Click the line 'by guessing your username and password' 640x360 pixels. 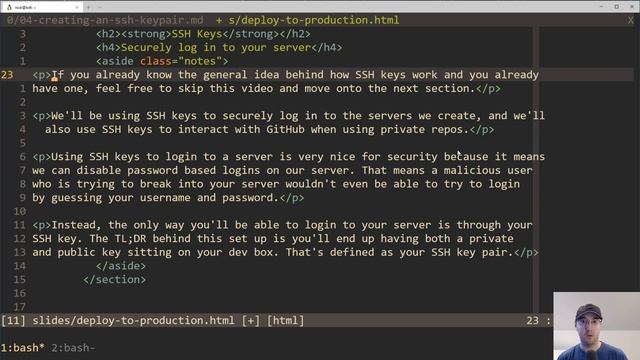(168, 198)
